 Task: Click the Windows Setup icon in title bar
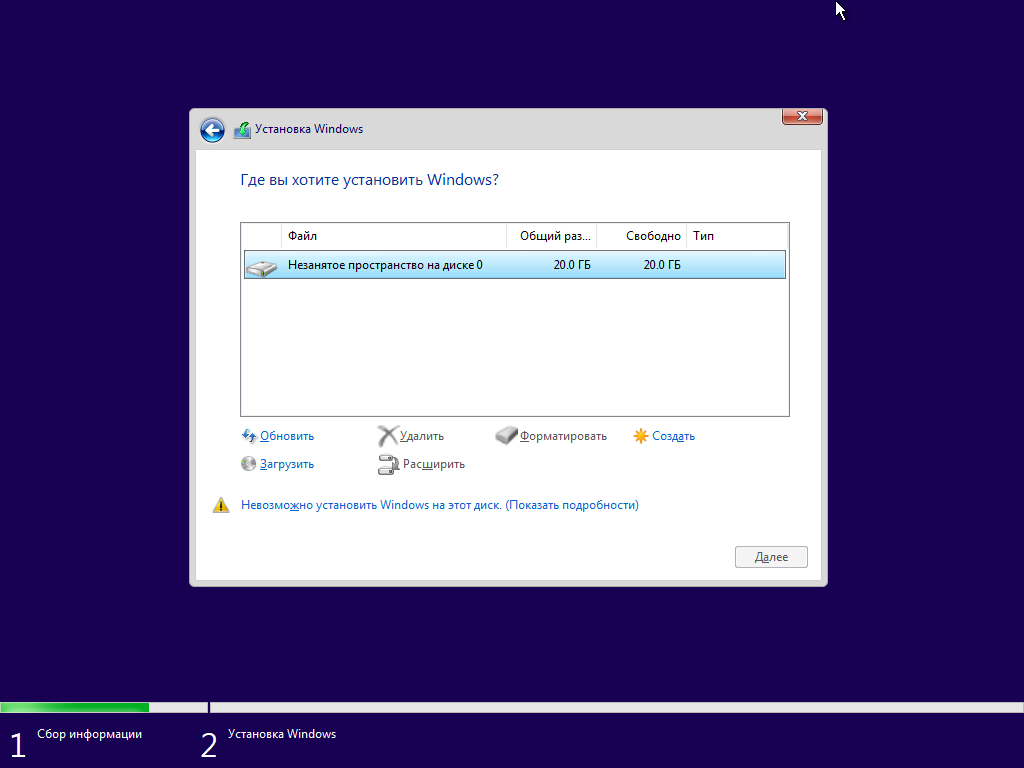pos(242,130)
